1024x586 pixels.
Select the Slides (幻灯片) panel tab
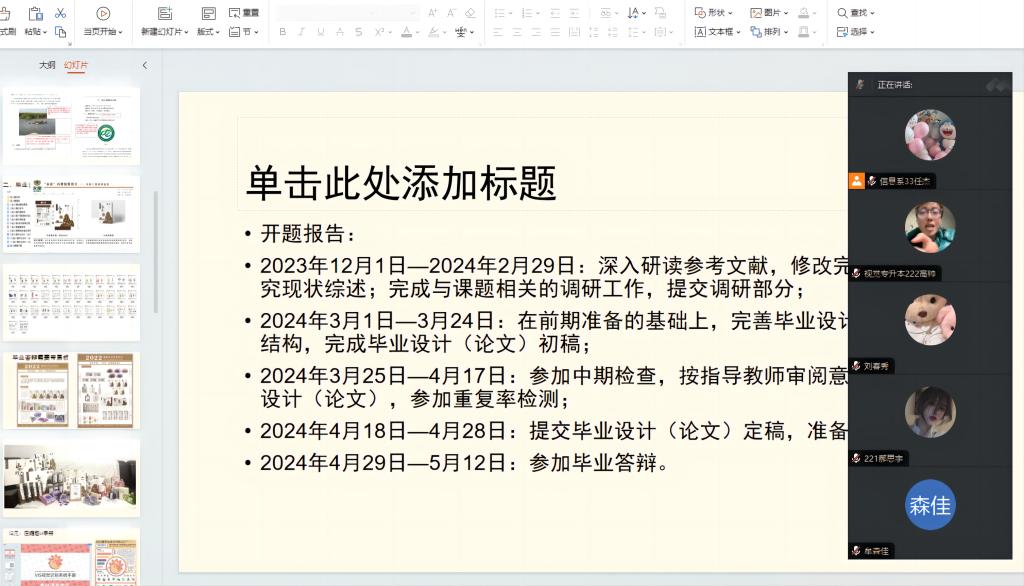76,65
